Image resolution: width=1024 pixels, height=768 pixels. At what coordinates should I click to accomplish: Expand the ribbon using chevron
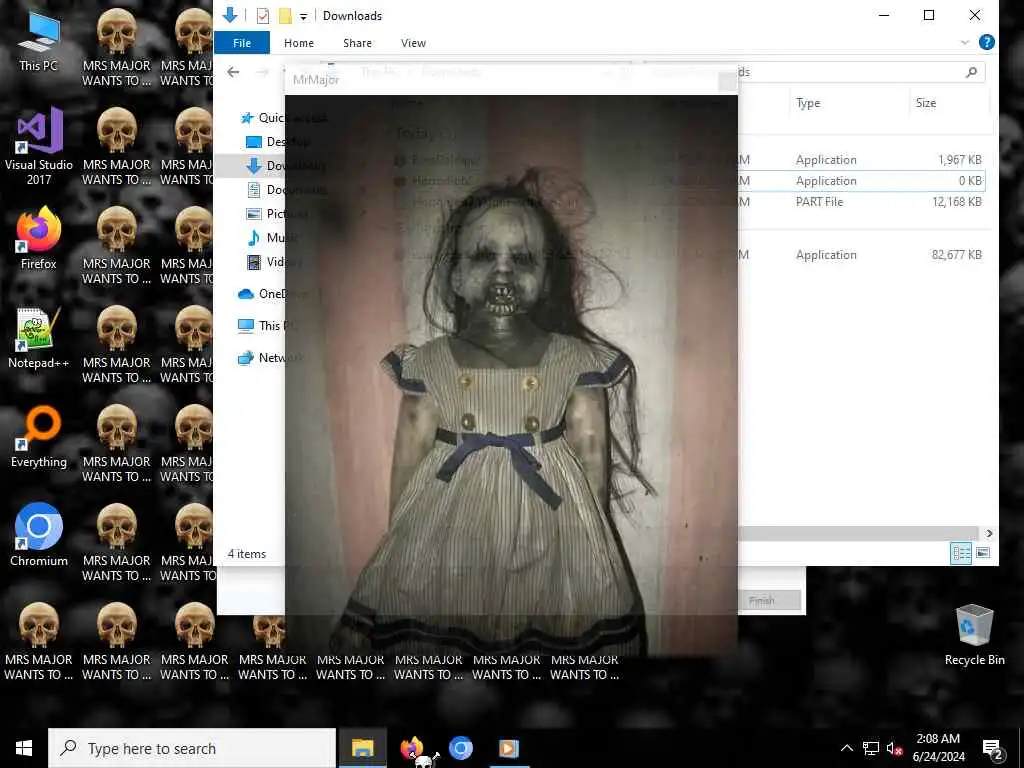pos(965,42)
